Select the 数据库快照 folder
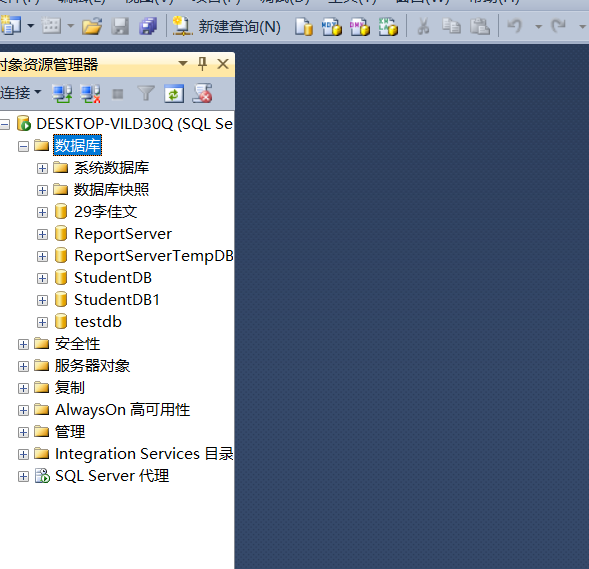Screen dimensions: 589x569 (x=112, y=190)
